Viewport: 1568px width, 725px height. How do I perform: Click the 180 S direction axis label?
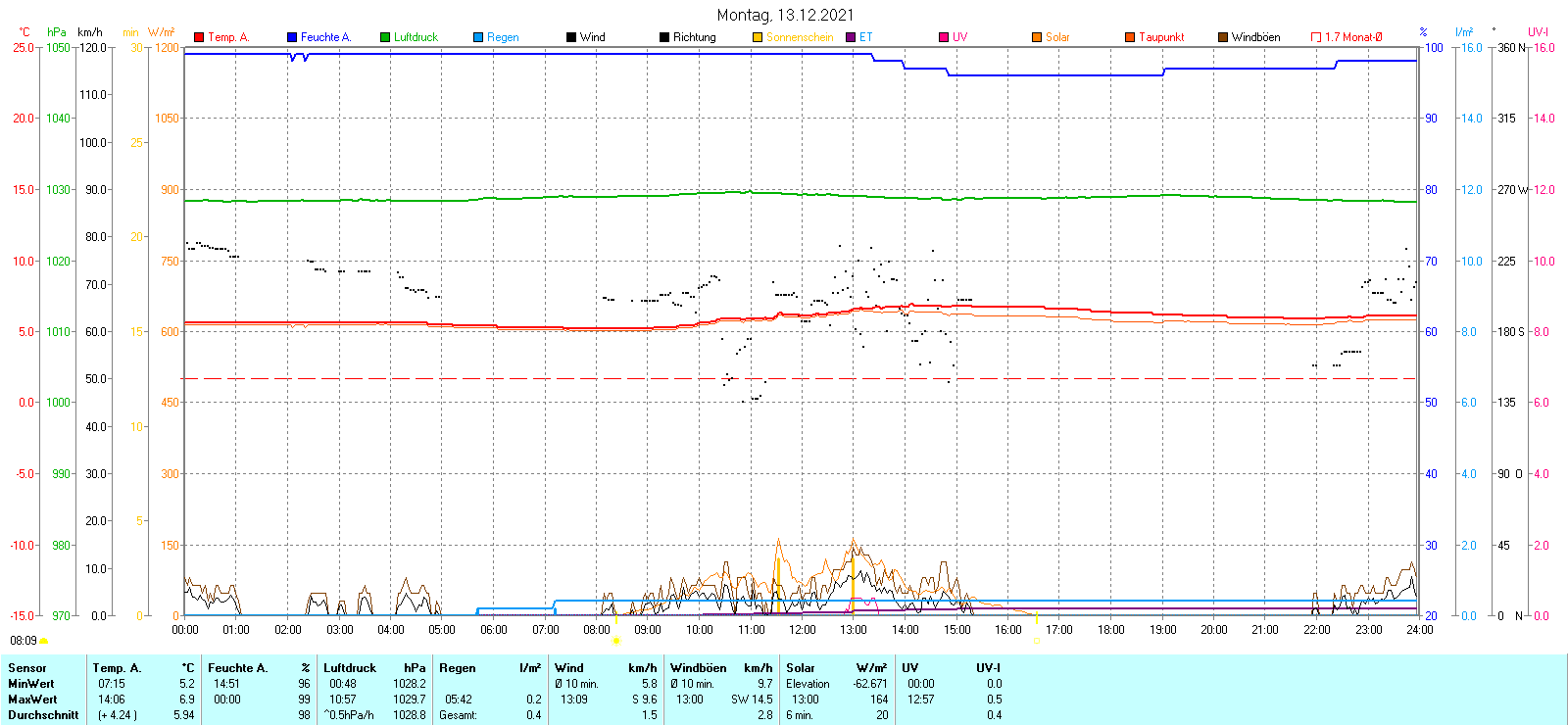[1511, 332]
